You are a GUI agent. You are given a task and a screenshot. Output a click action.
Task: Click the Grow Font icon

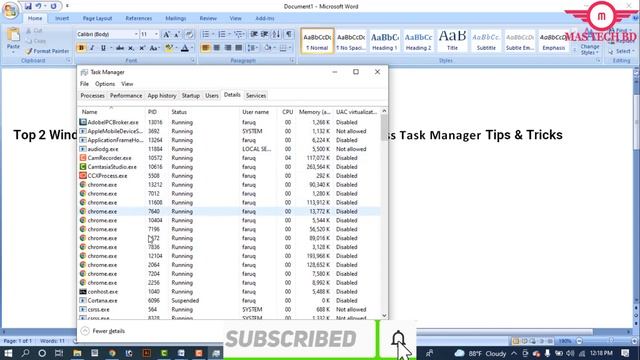pyautogui.click(x=167, y=35)
